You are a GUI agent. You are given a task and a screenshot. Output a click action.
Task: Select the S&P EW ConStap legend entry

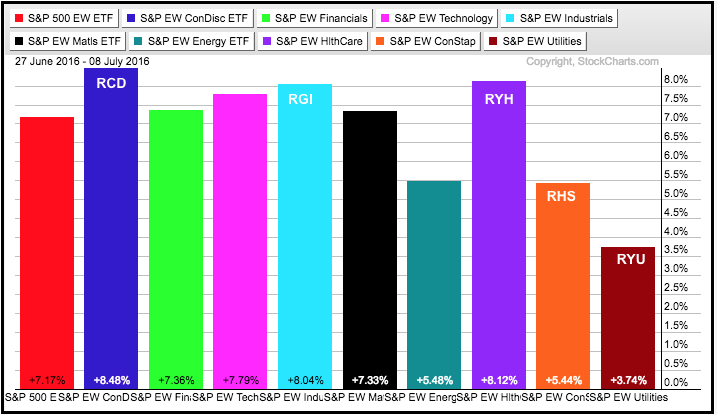pos(430,41)
